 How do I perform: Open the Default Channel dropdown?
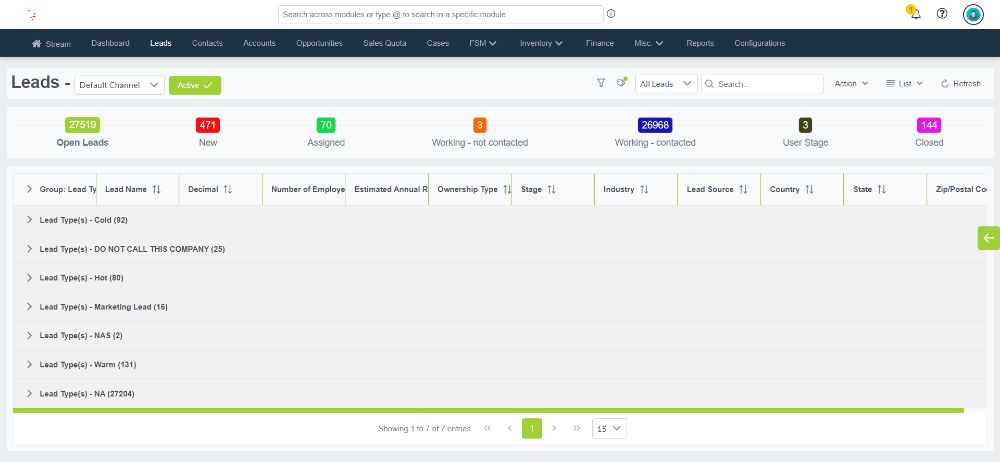(x=119, y=85)
